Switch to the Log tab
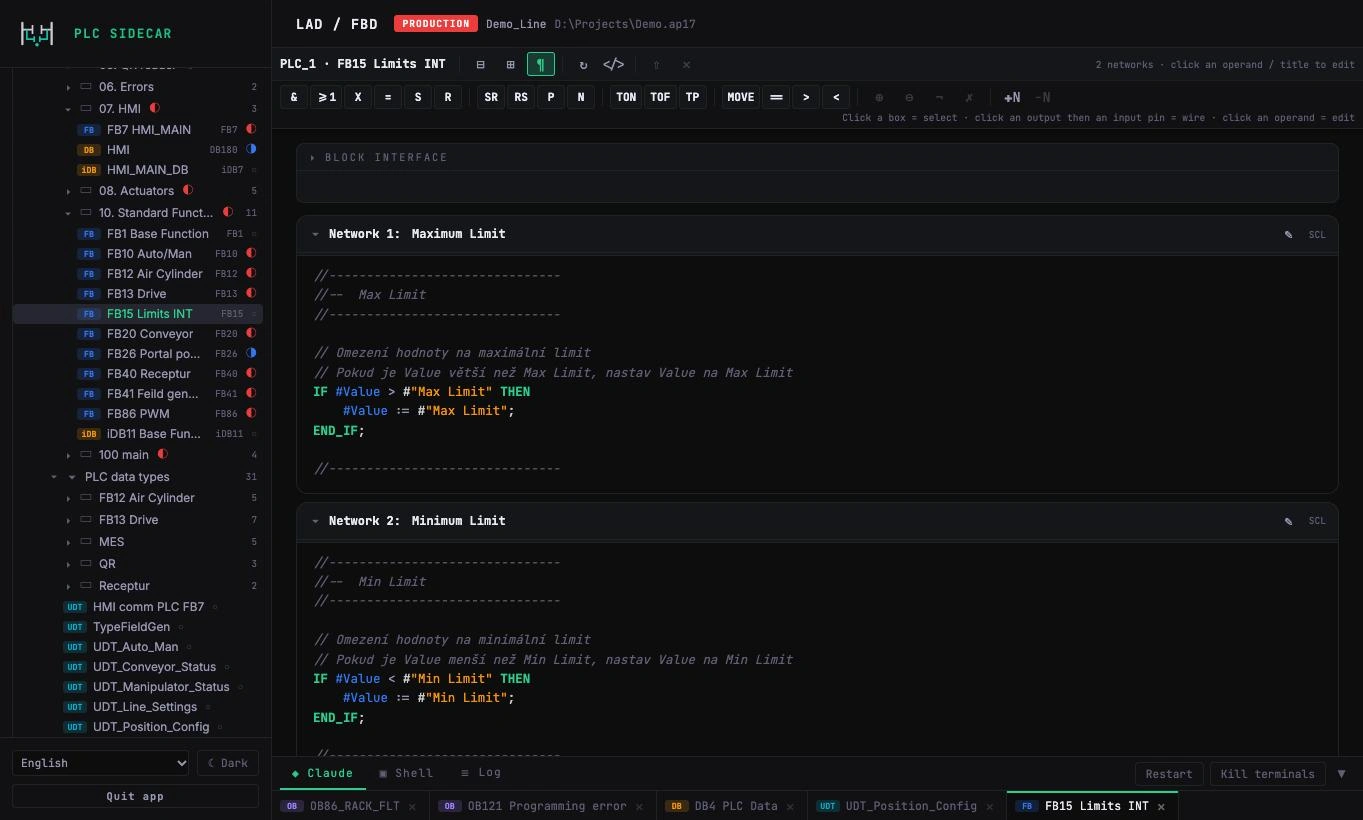1363x820 pixels. [x=481, y=773]
